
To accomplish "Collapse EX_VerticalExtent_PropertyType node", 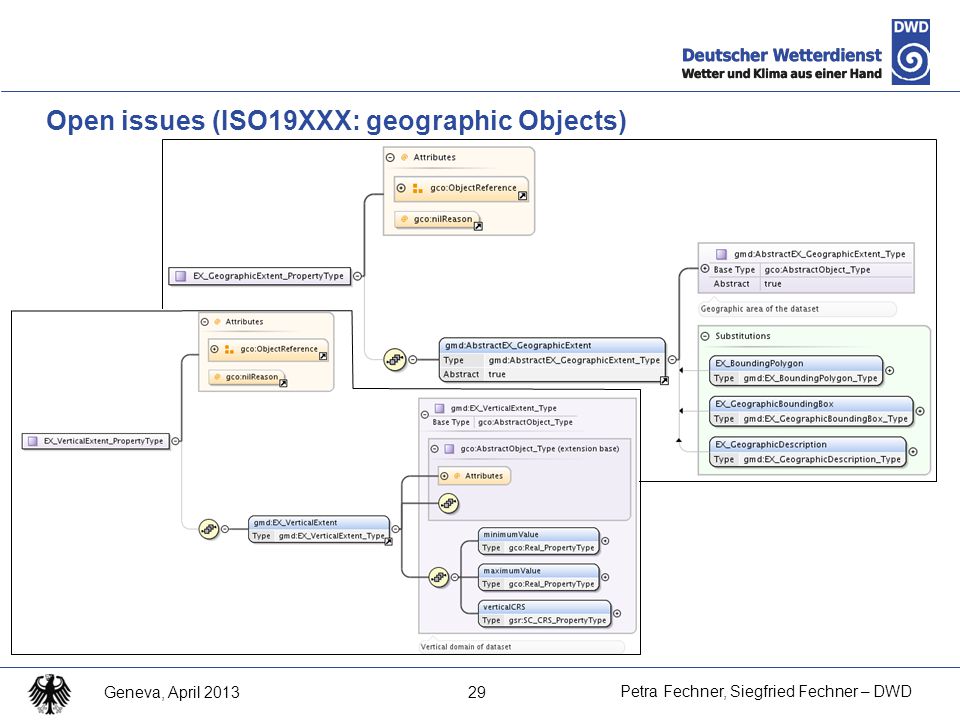I will (176, 441).
